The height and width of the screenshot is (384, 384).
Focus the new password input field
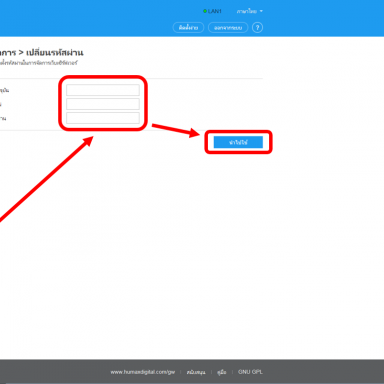103,104
